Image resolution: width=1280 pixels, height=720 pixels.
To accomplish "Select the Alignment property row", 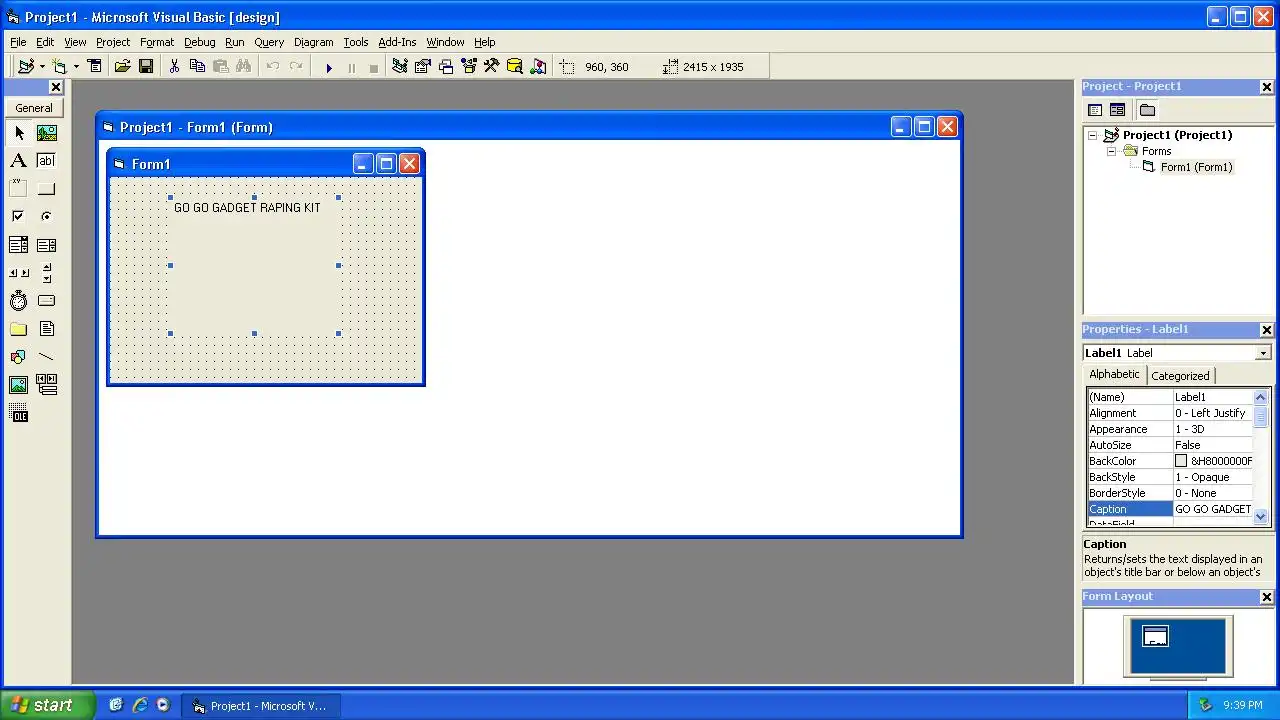I will (x=1169, y=413).
